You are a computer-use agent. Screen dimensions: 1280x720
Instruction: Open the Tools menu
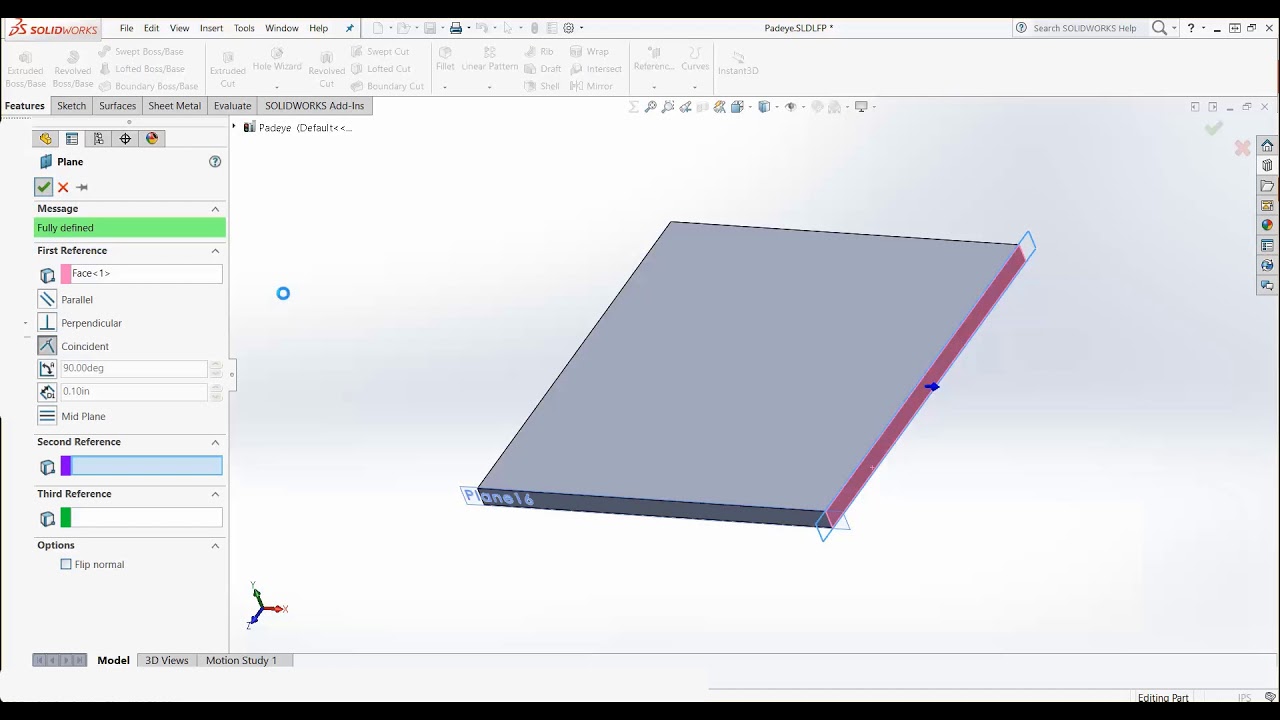click(244, 28)
